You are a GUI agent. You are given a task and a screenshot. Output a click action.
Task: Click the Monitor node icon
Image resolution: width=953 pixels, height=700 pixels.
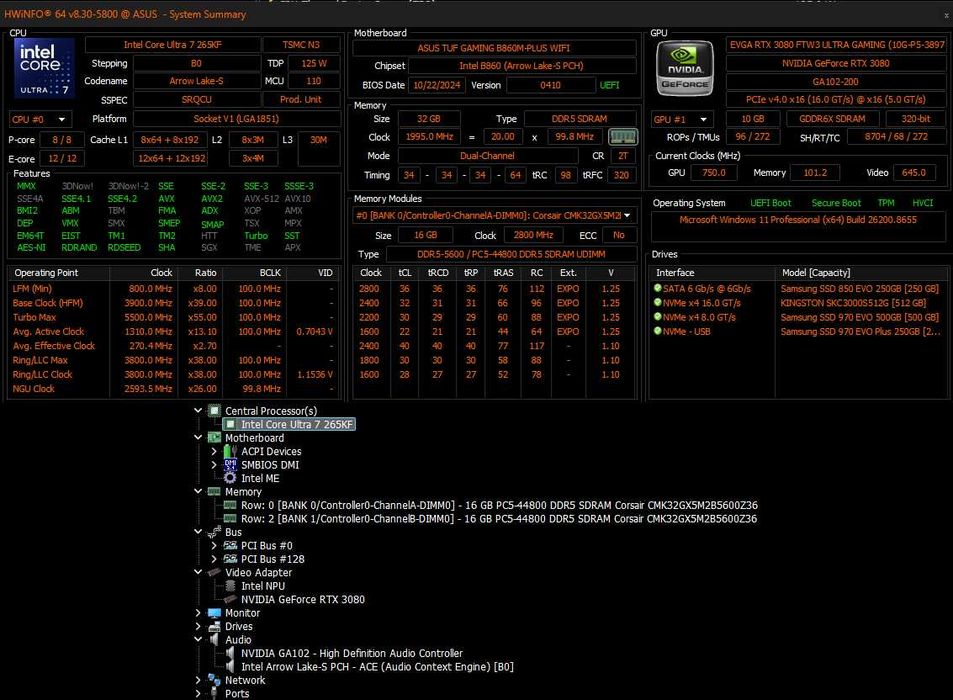pyautogui.click(x=214, y=613)
